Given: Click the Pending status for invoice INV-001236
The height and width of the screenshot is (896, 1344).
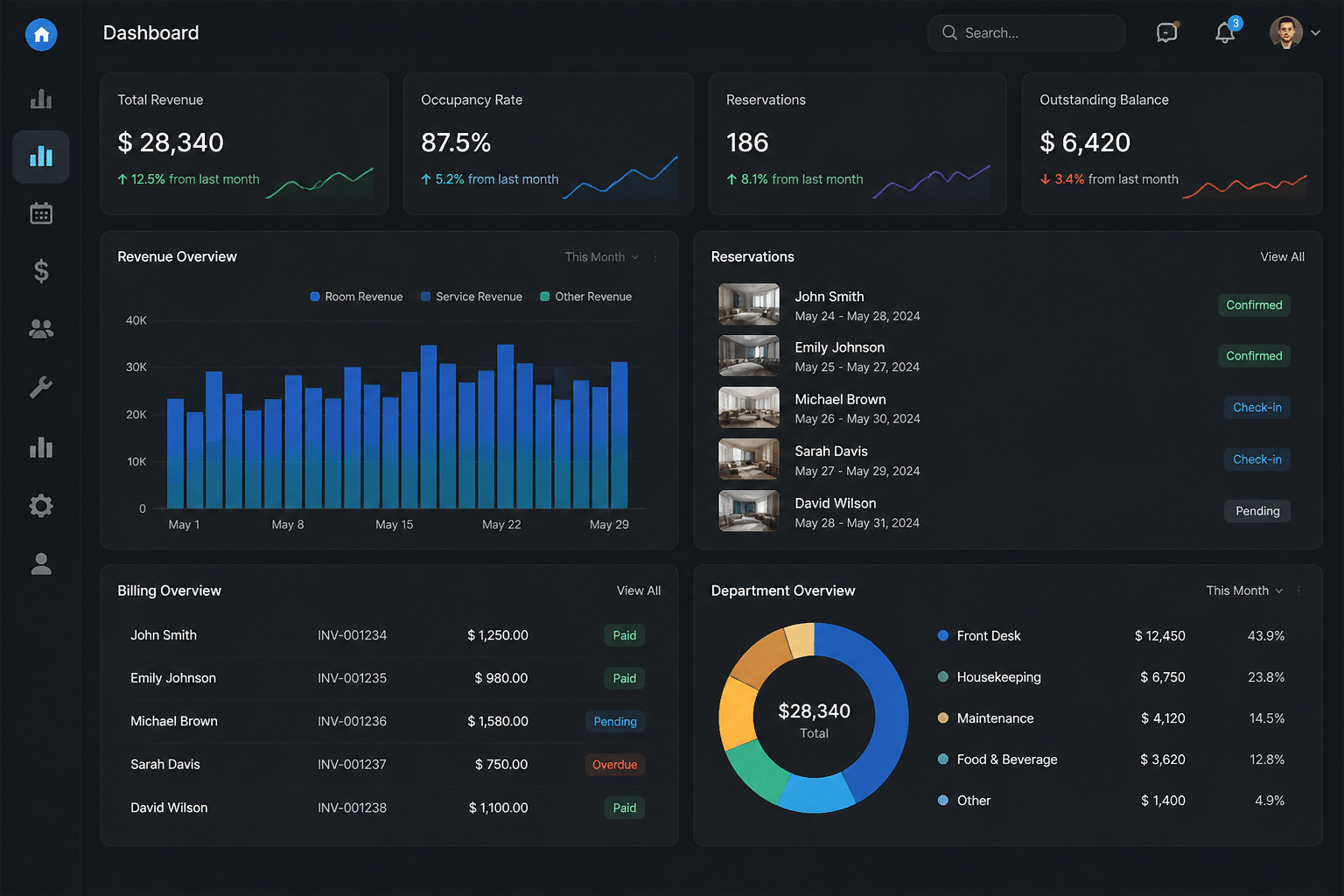Looking at the screenshot, I should point(614,722).
